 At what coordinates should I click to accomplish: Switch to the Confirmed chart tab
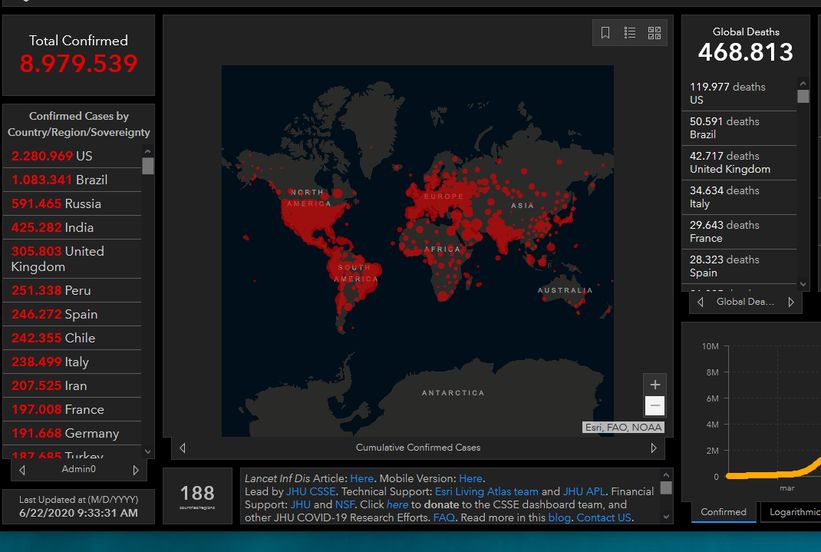(x=723, y=512)
